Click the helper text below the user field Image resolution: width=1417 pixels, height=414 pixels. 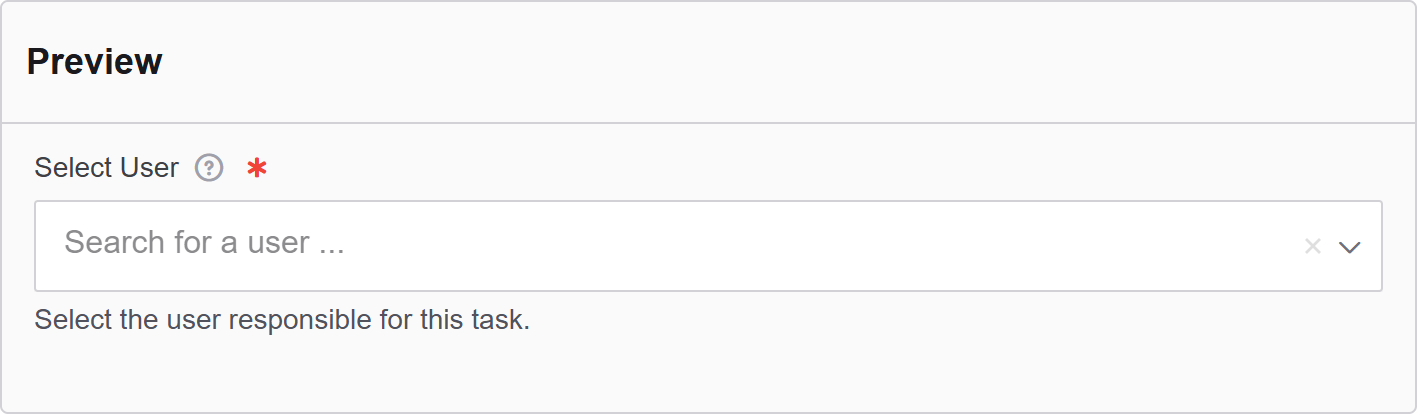282,320
